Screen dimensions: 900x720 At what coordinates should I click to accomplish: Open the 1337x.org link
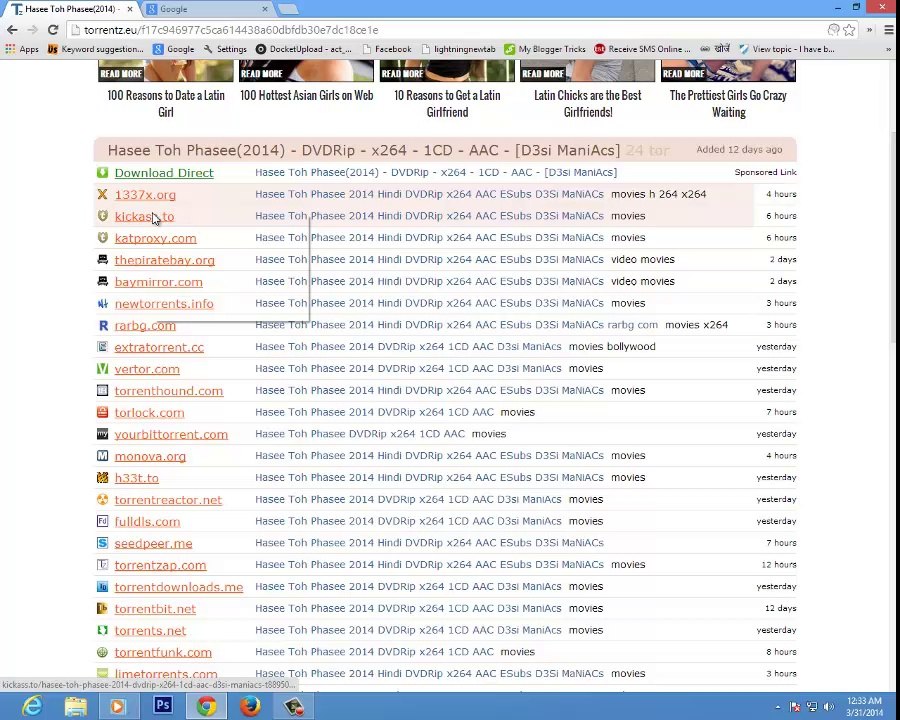pos(145,195)
